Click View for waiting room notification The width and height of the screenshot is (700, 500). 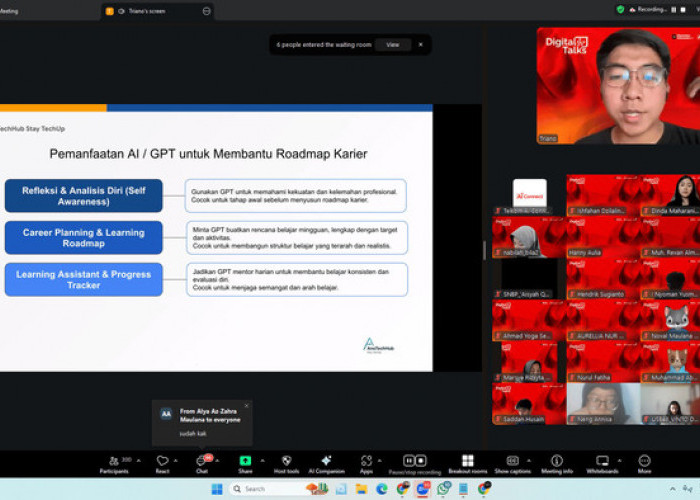[393, 45]
